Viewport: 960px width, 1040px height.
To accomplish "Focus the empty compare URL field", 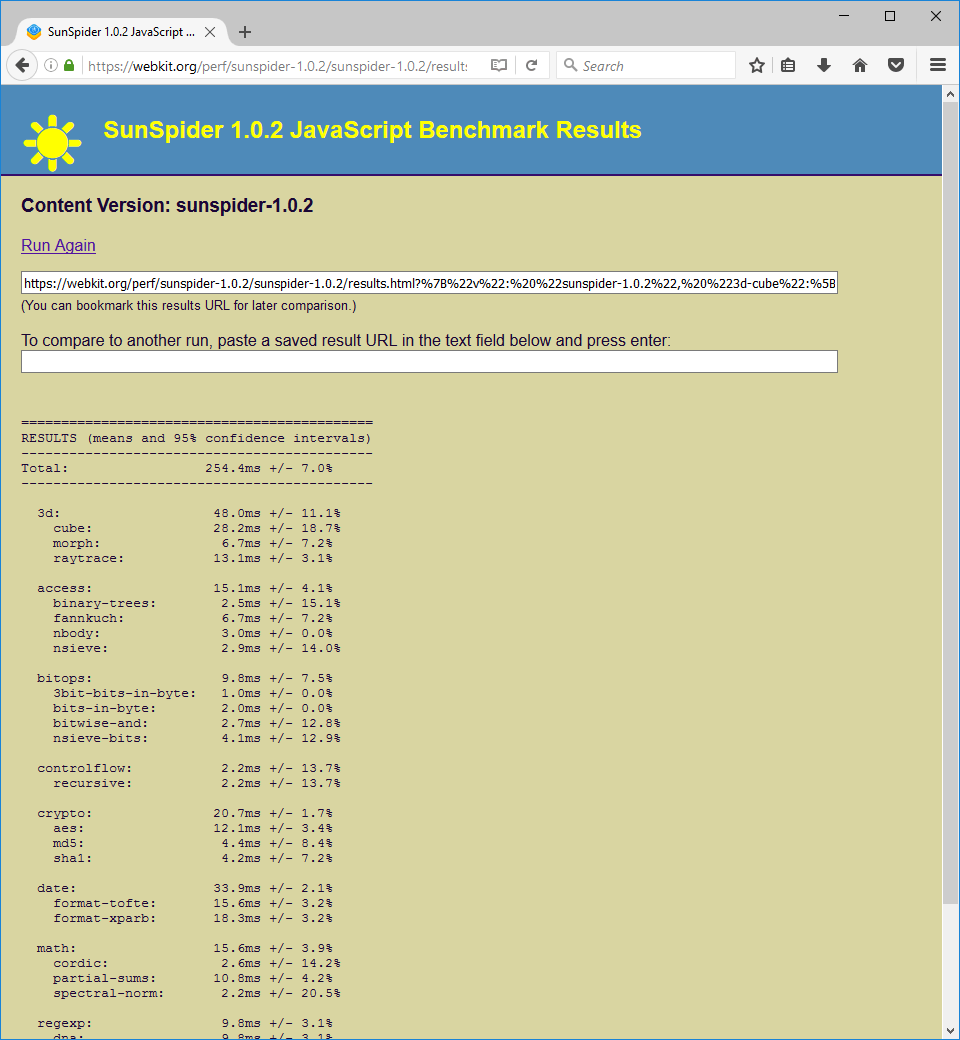I will point(429,361).
